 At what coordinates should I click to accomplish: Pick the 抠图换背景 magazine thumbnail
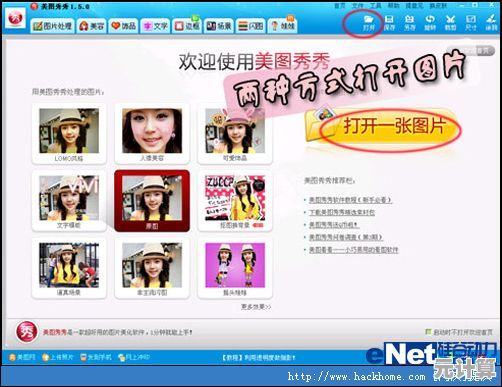coord(235,201)
